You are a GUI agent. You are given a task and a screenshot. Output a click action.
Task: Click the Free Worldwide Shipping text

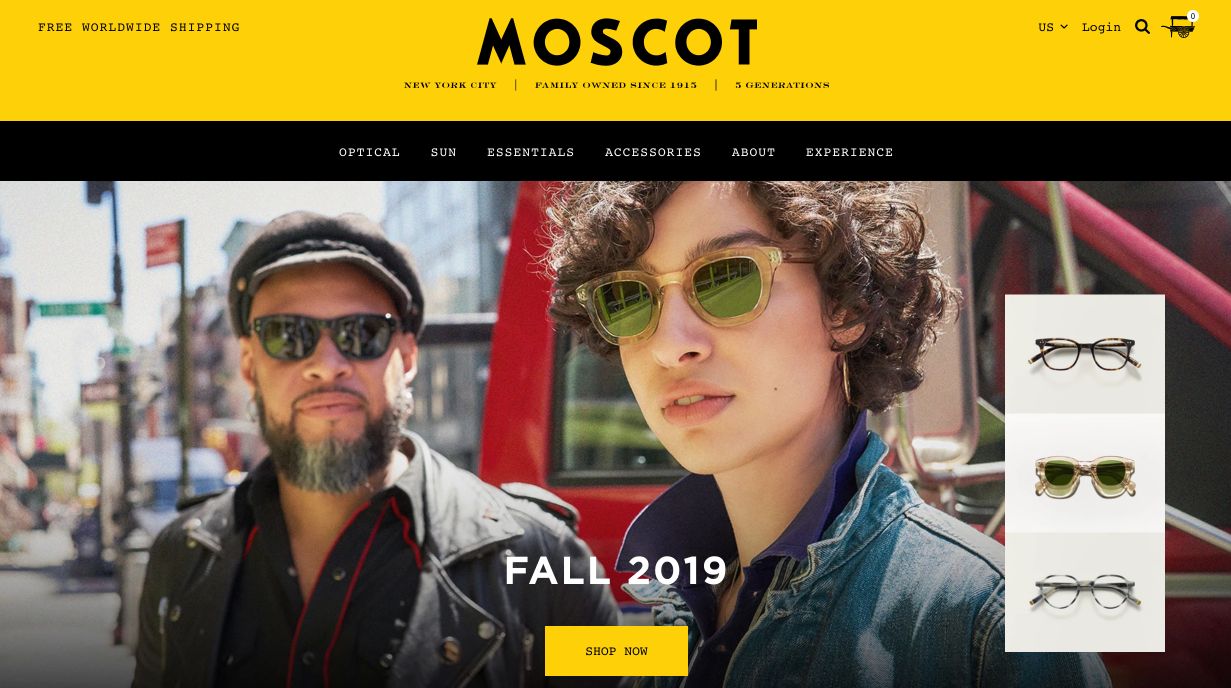coord(139,27)
